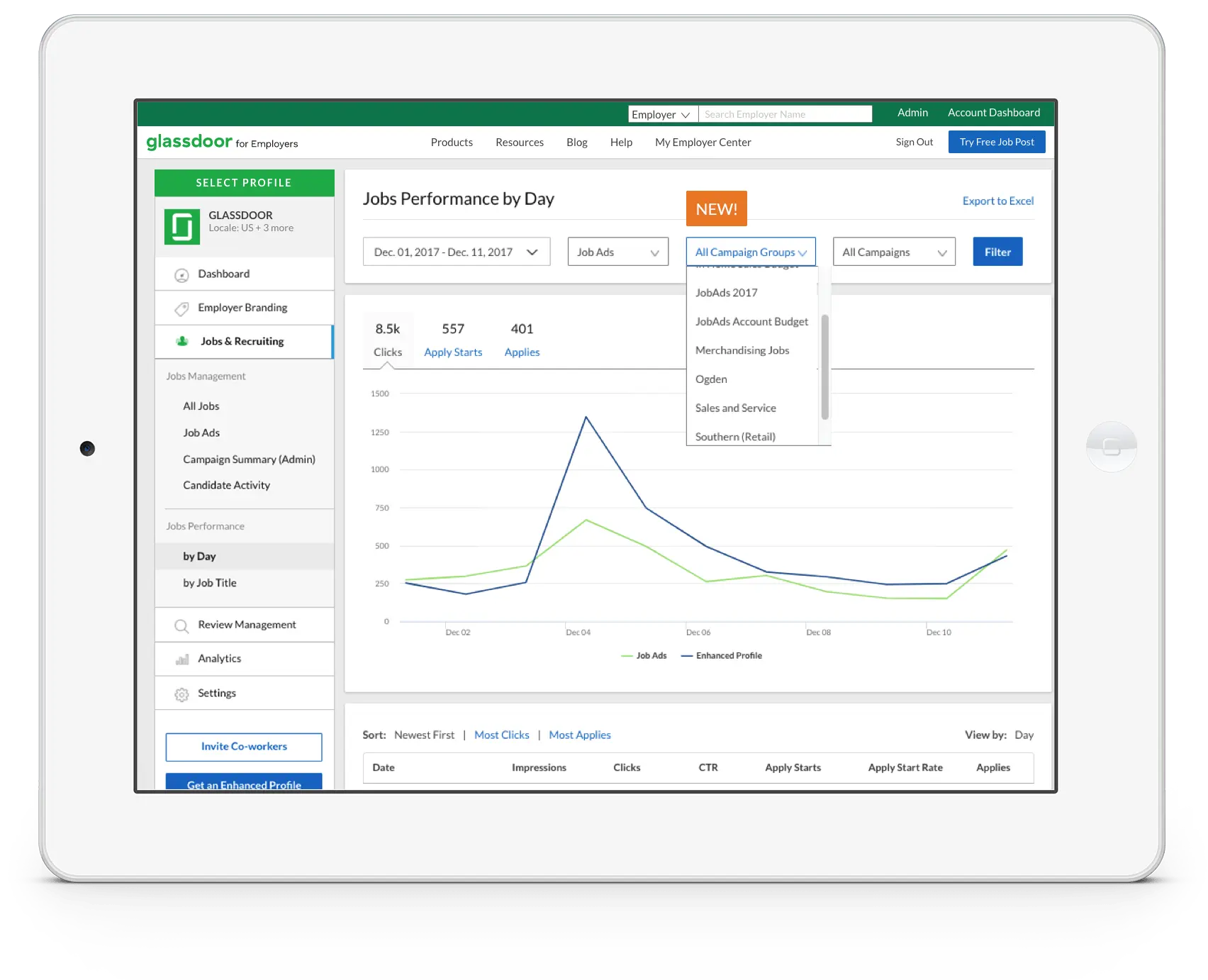Click the SELECT PROFILE header

[x=244, y=183]
